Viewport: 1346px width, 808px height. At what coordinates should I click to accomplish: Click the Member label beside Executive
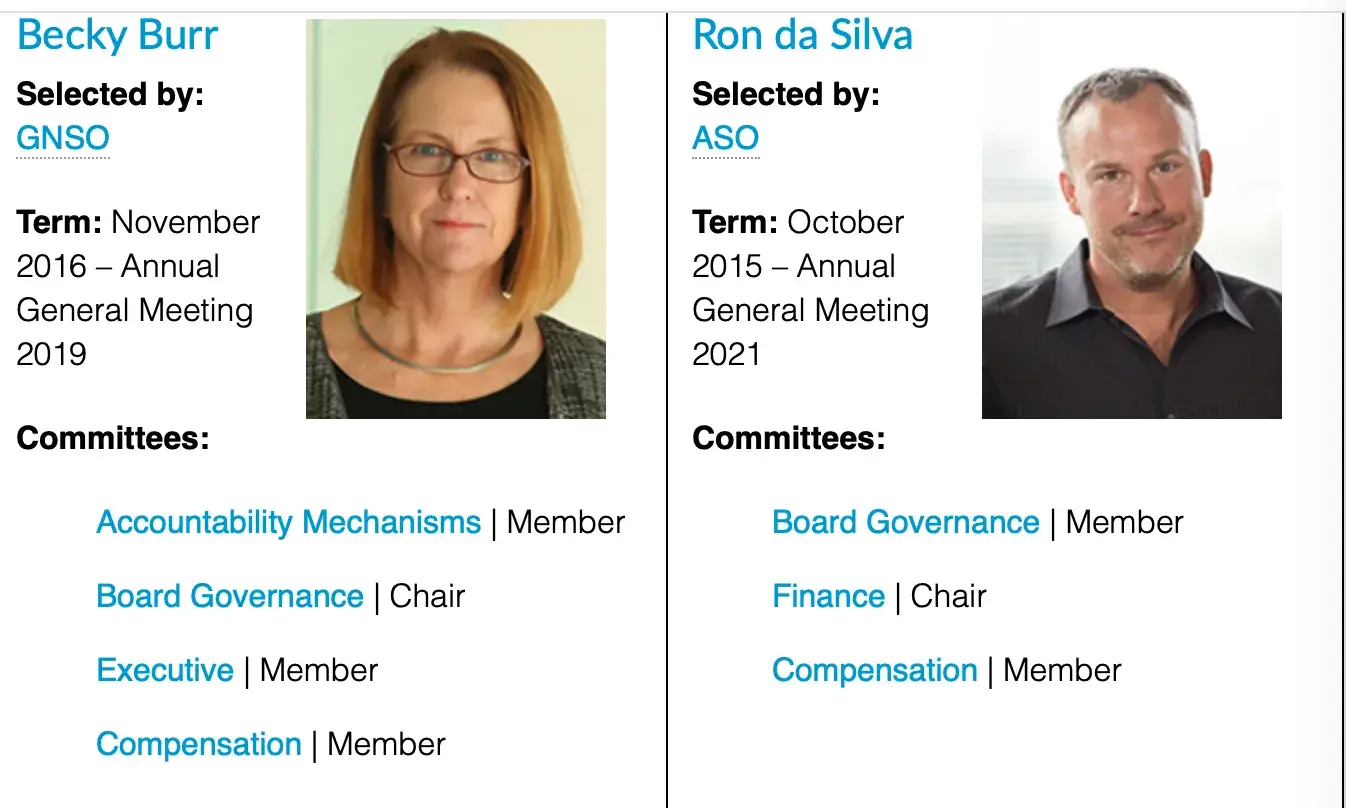[x=319, y=670]
